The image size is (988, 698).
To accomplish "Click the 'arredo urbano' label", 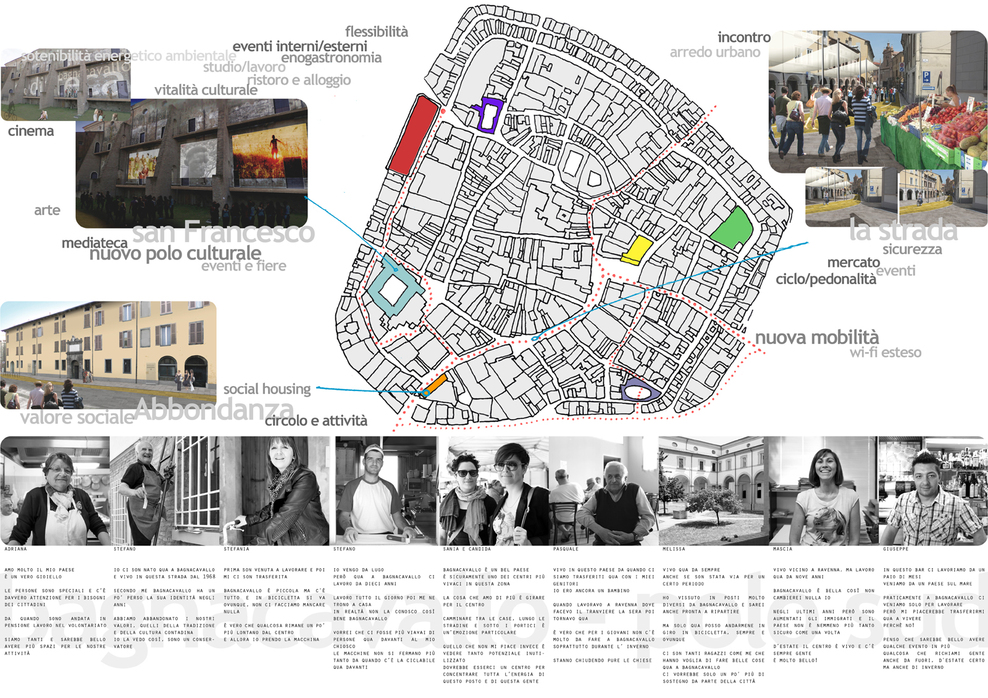I will point(715,52).
